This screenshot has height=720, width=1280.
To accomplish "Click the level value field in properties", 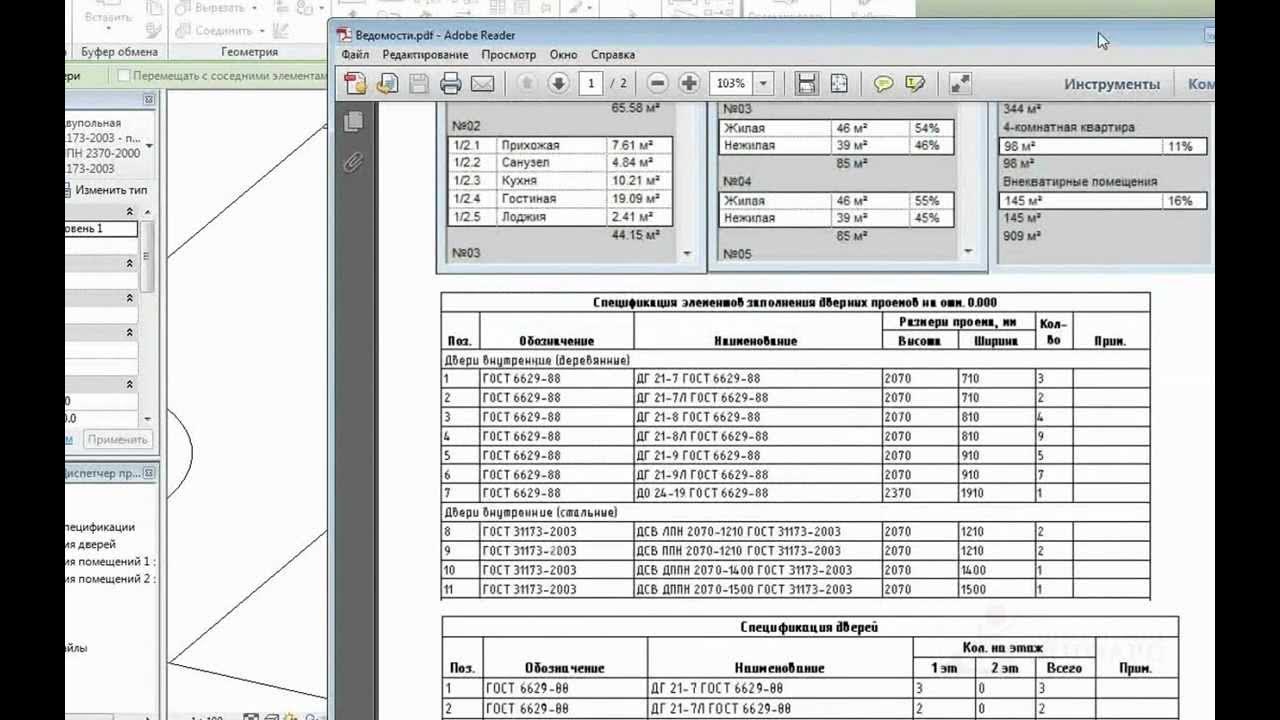I will coord(101,229).
